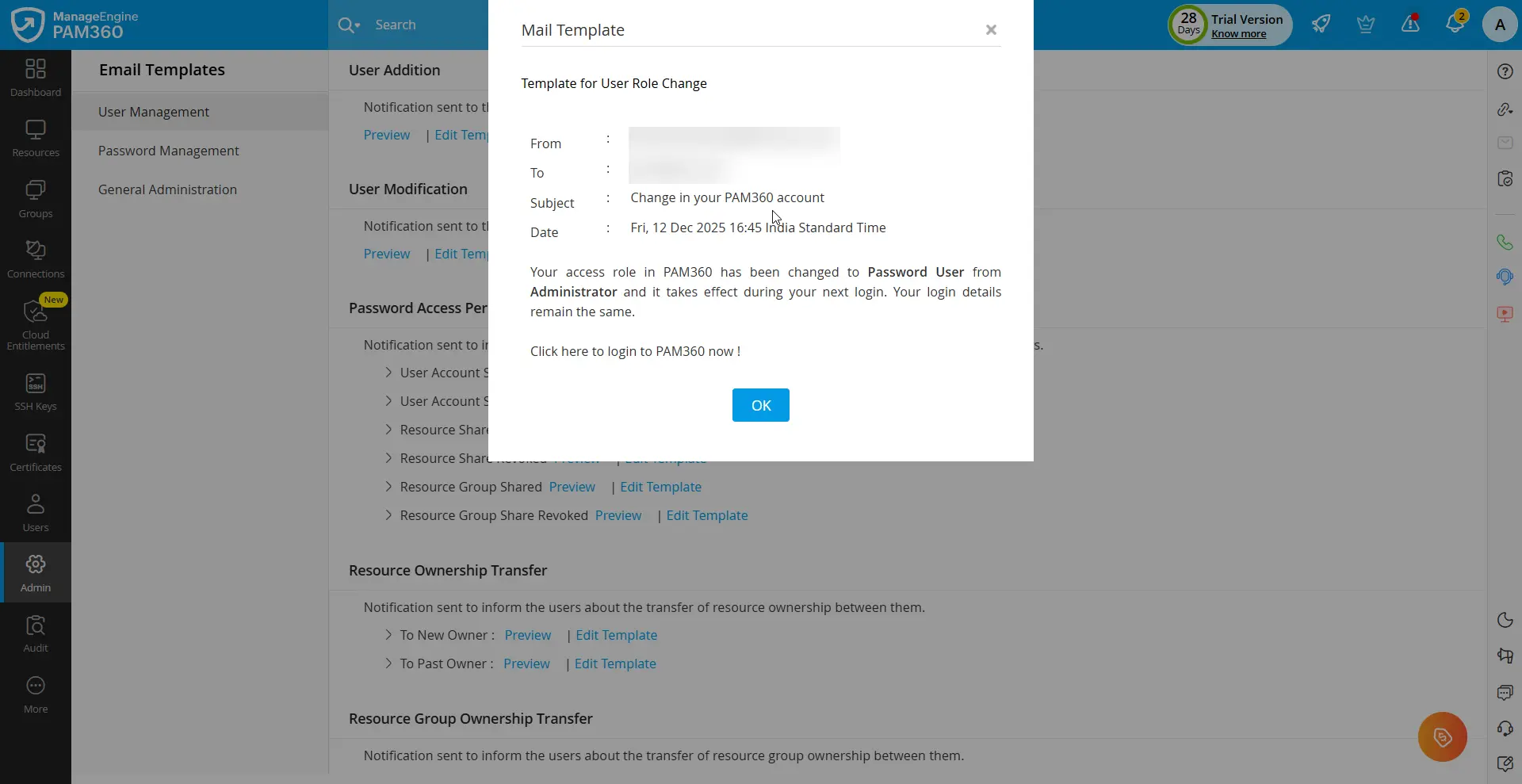Toggle dark mode with the moon icon
The image size is (1522, 784).
point(1505,621)
